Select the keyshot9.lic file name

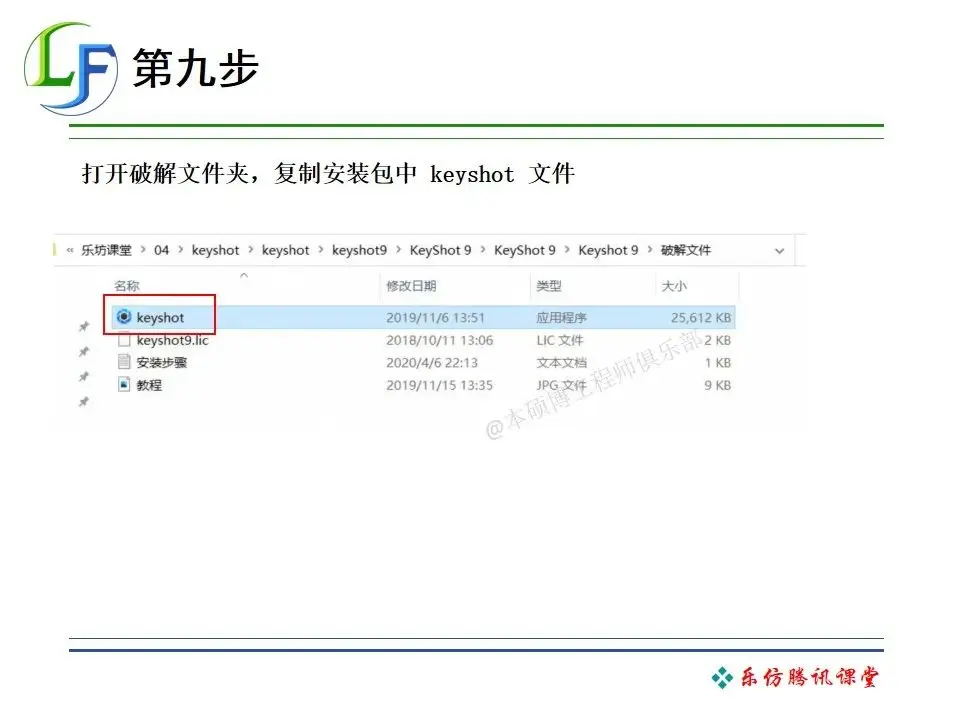point(173,340)
